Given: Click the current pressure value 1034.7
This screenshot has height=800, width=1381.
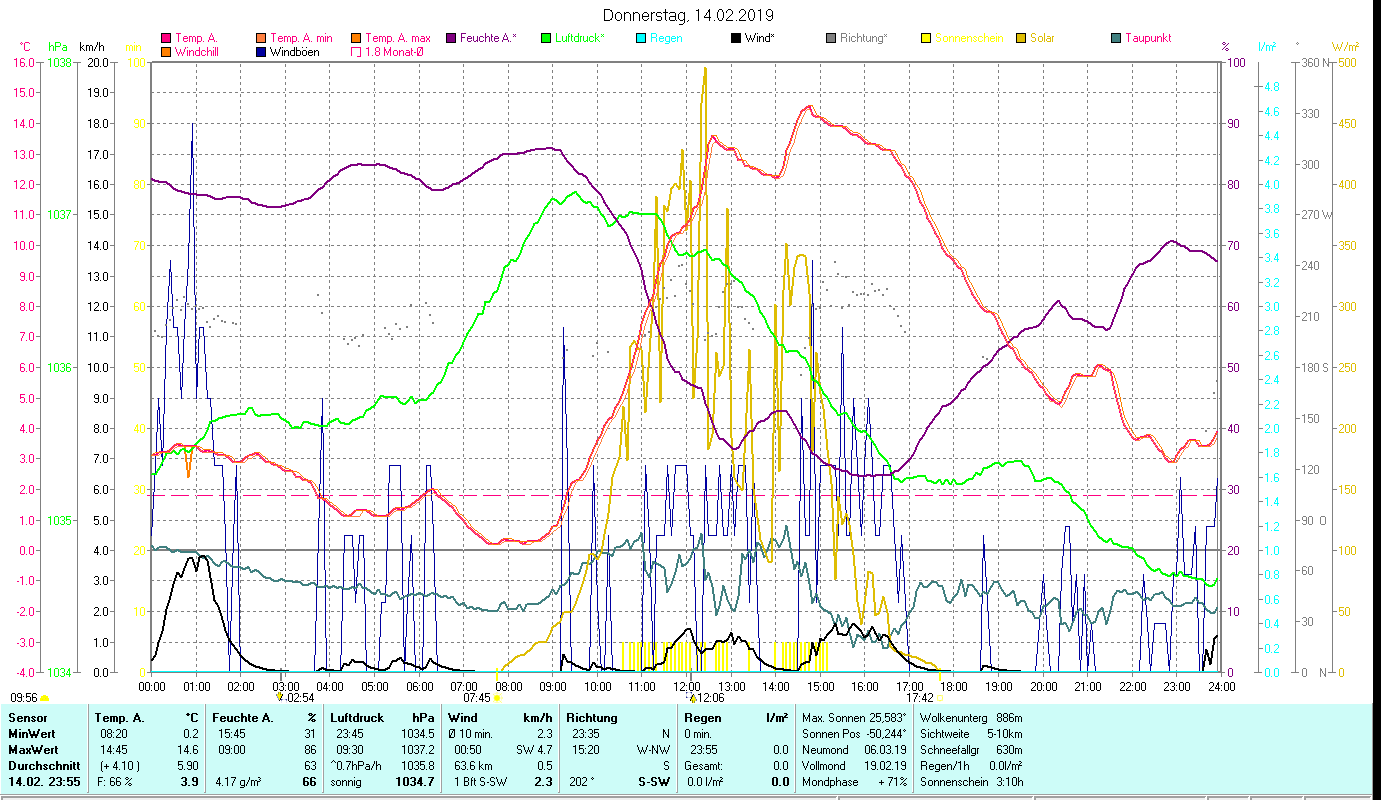Looking at the screenshot, I should pos(415,782).
